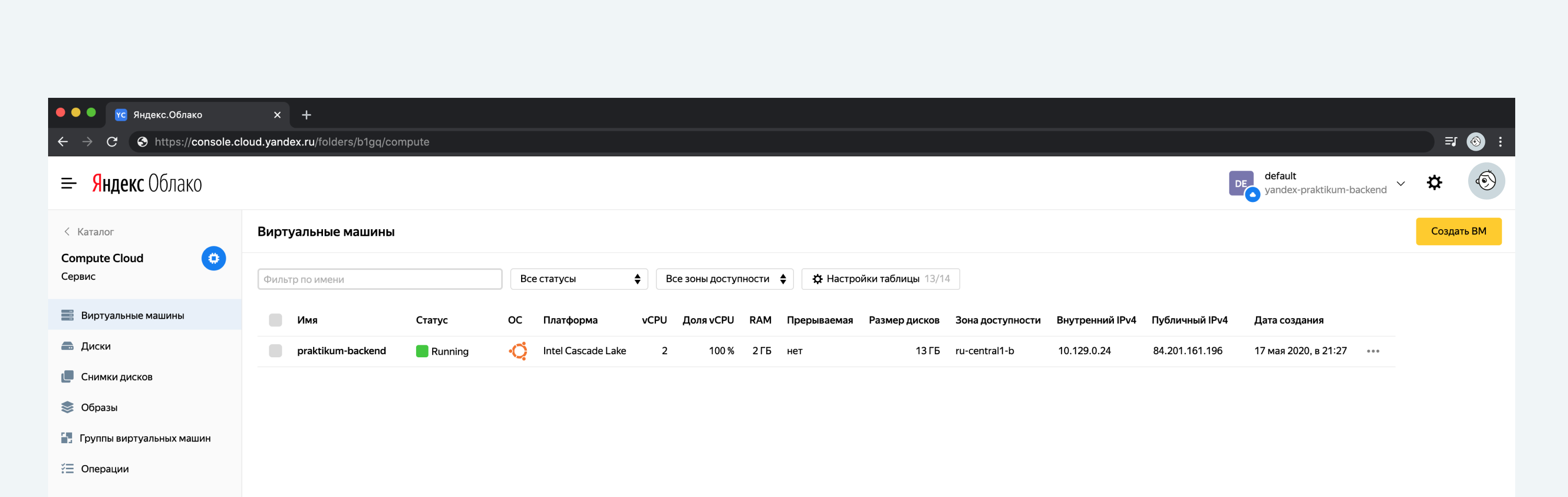Close the Яндекс.Облако browser tab

pyautogui.click(x=277, y=115)
